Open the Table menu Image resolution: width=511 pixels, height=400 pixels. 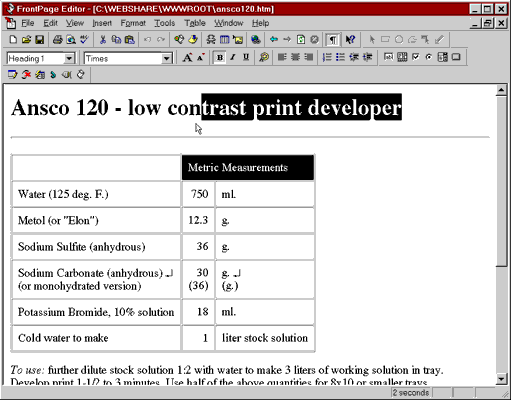pos(195,23)
